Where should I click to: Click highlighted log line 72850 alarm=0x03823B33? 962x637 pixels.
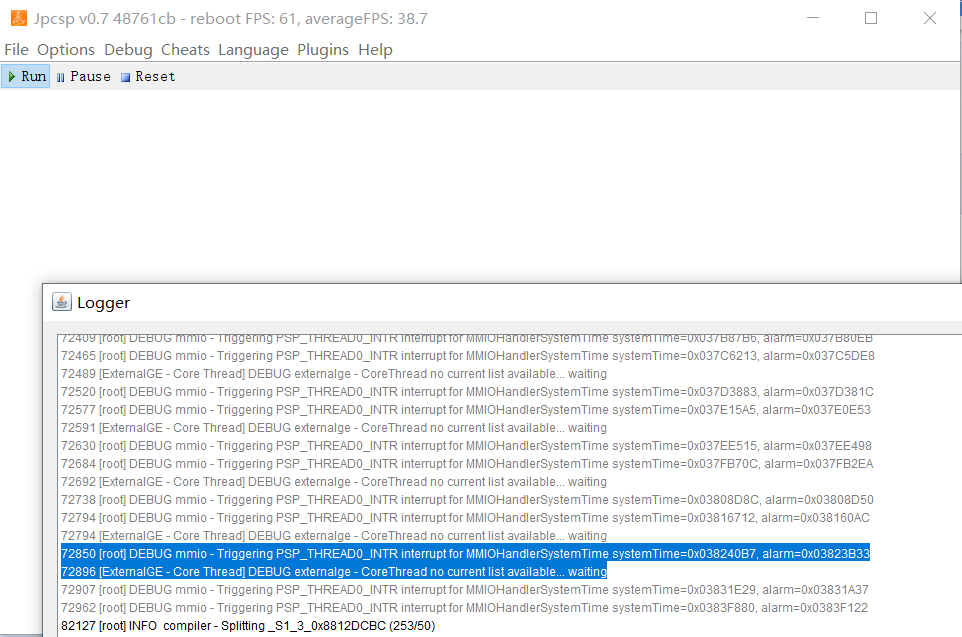pos(465,554)
